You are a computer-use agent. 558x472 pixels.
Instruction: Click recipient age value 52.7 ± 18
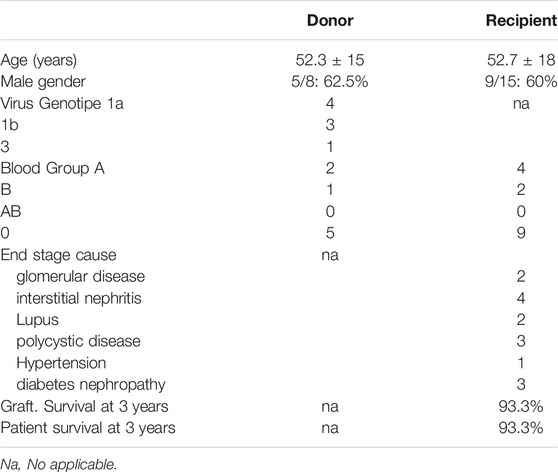(x=521, y=60)
